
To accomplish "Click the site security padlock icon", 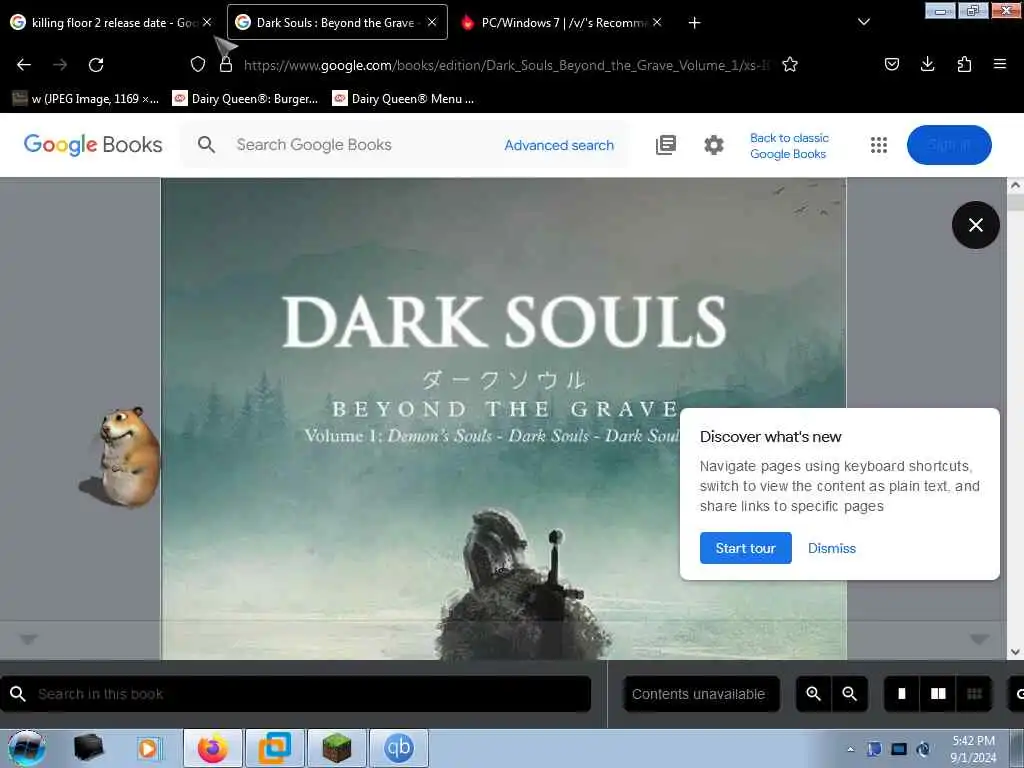I will tap(226, 64).
